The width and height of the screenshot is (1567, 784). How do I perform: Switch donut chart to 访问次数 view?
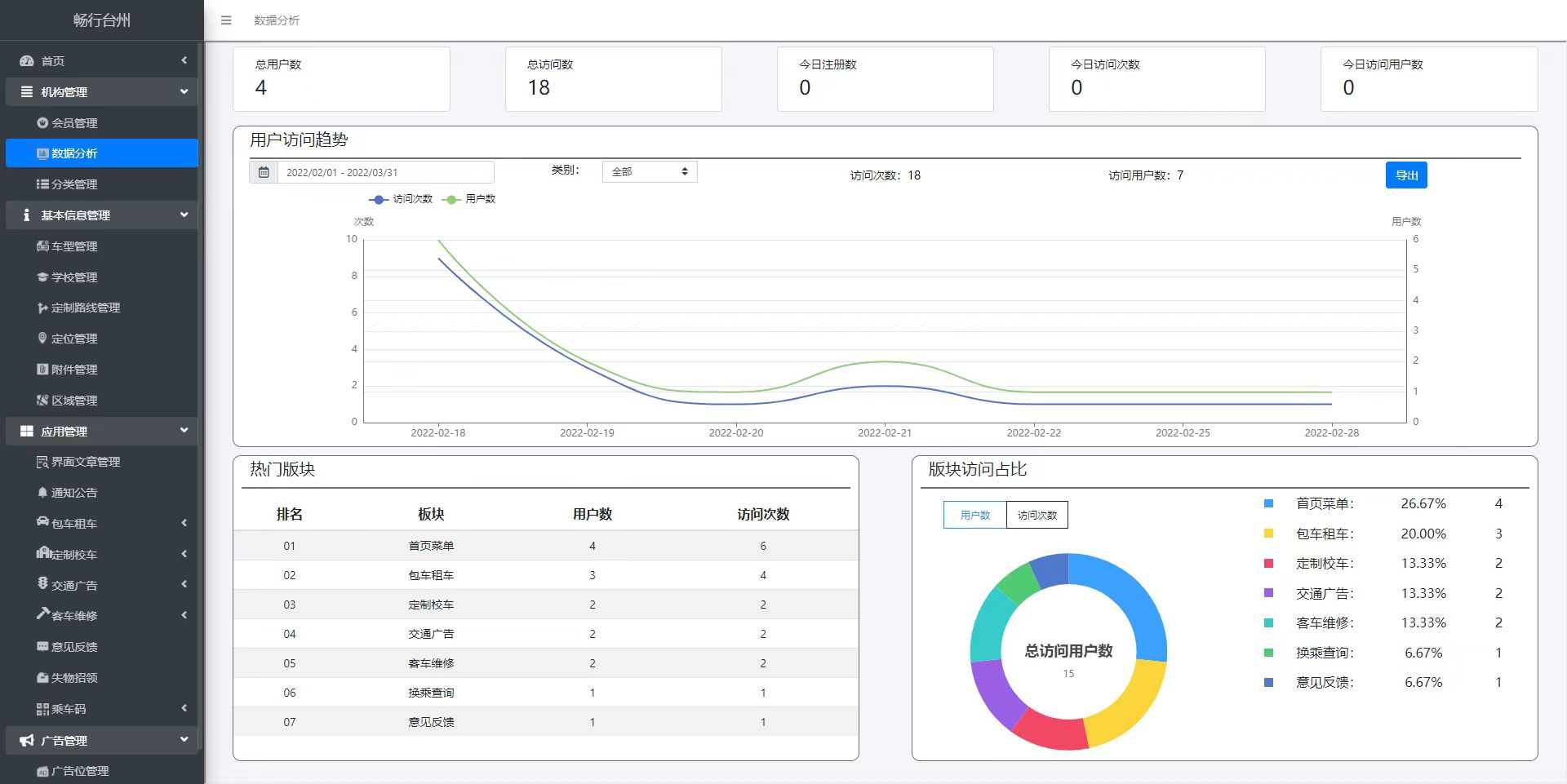point(1037,516)
